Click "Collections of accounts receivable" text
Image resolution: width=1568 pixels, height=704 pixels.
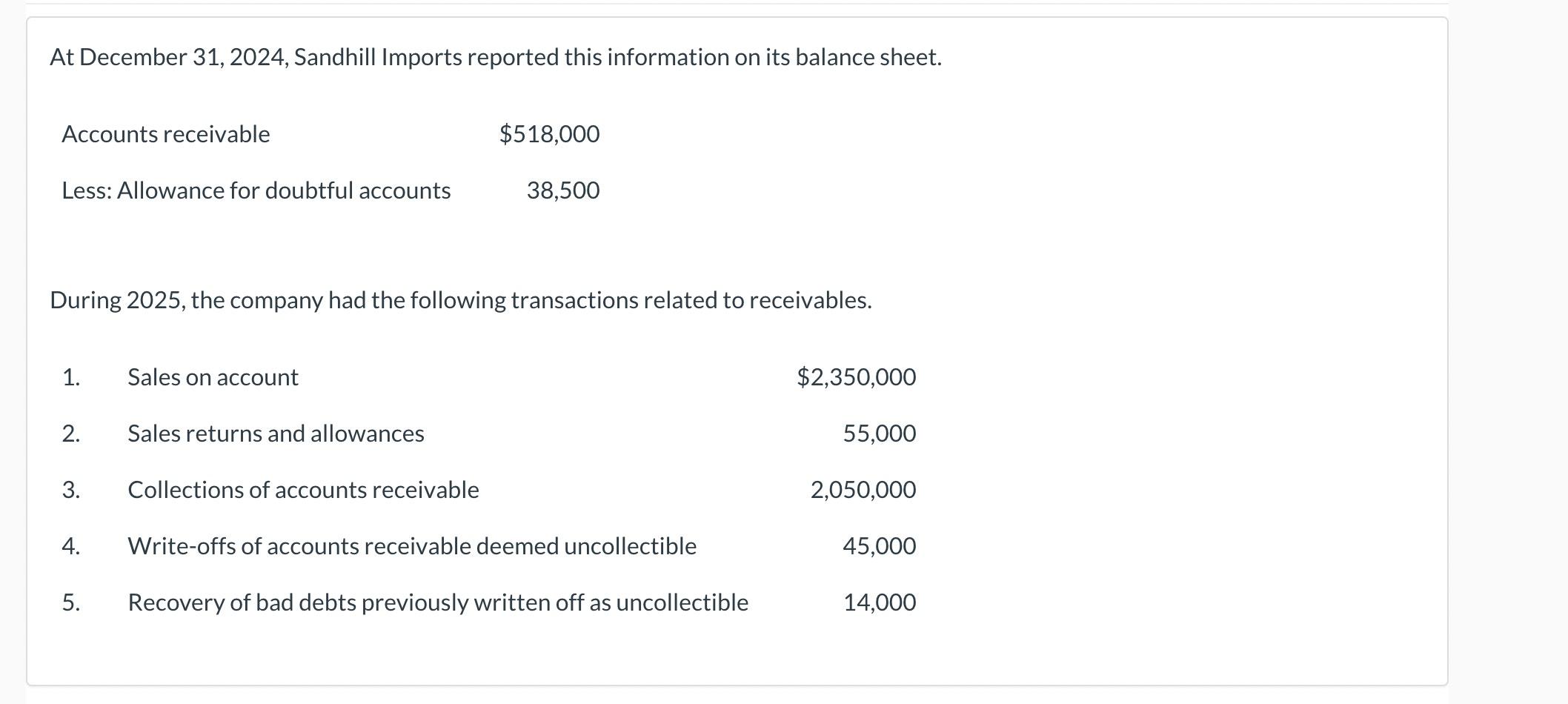303,490
